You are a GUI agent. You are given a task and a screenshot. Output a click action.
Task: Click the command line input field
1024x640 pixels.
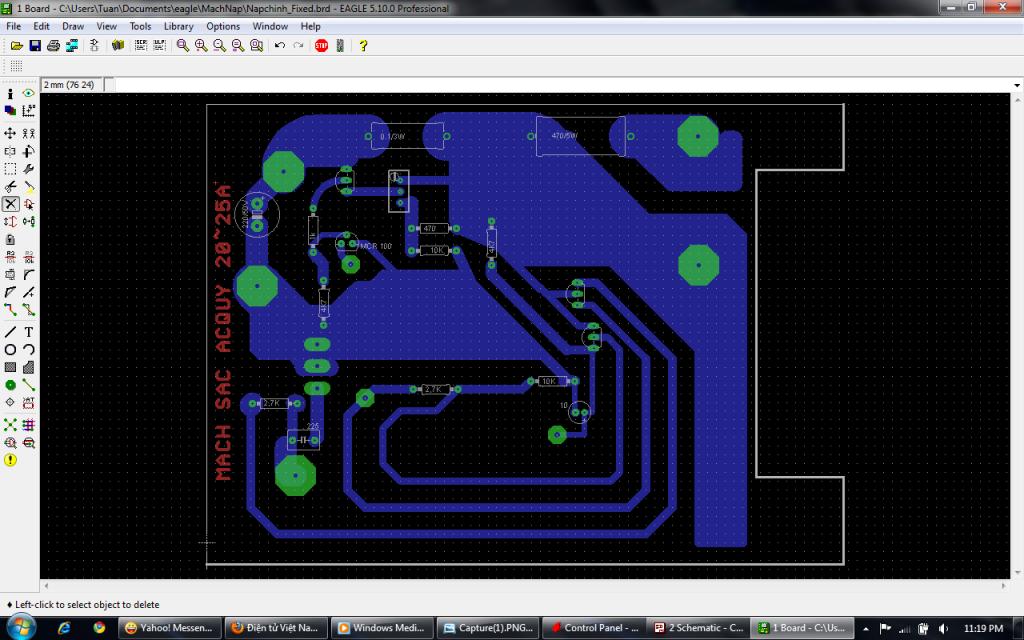click(x=560, y=85)
